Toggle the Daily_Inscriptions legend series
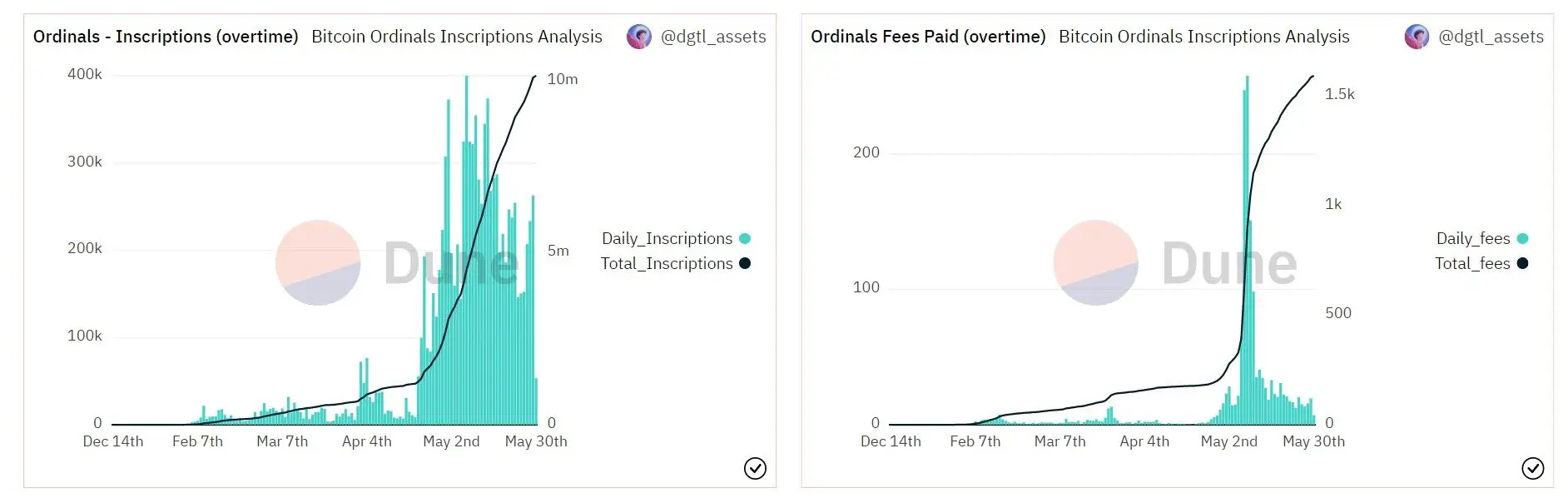 (x=667, y=239)
